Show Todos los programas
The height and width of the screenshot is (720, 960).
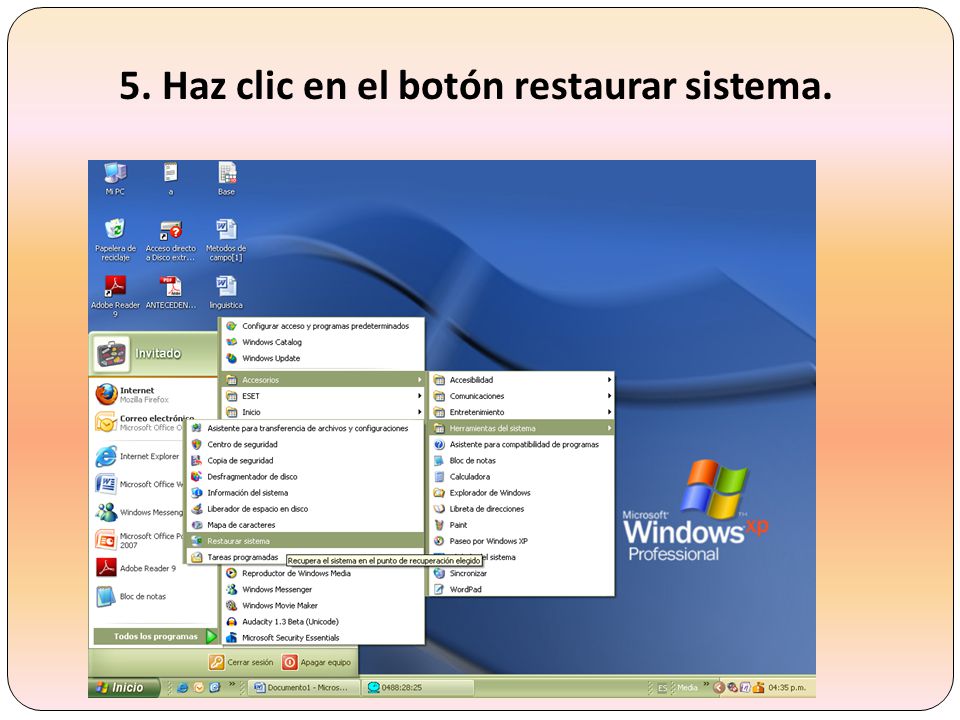(x=156, y=637)
